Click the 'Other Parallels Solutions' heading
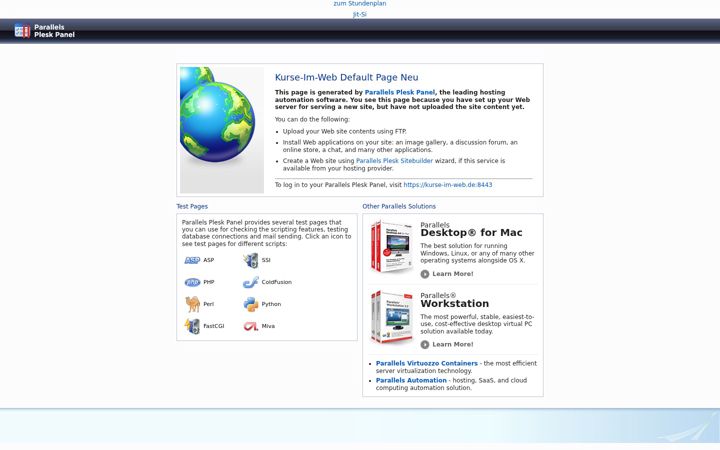This screenshot has width=720, height=450. click(399, 206)
